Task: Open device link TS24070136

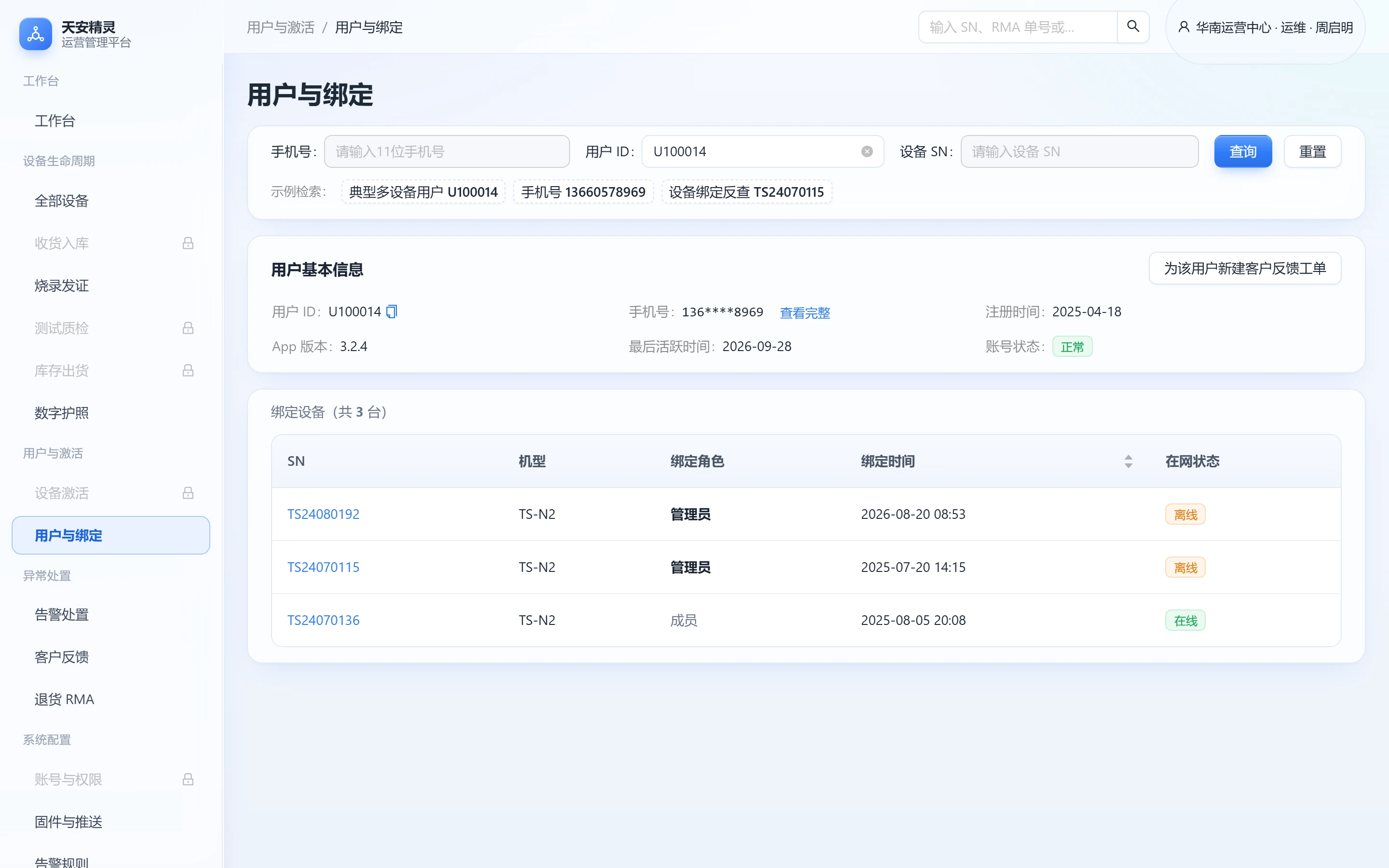Action: pyautogui.click(x=323, y=621)
